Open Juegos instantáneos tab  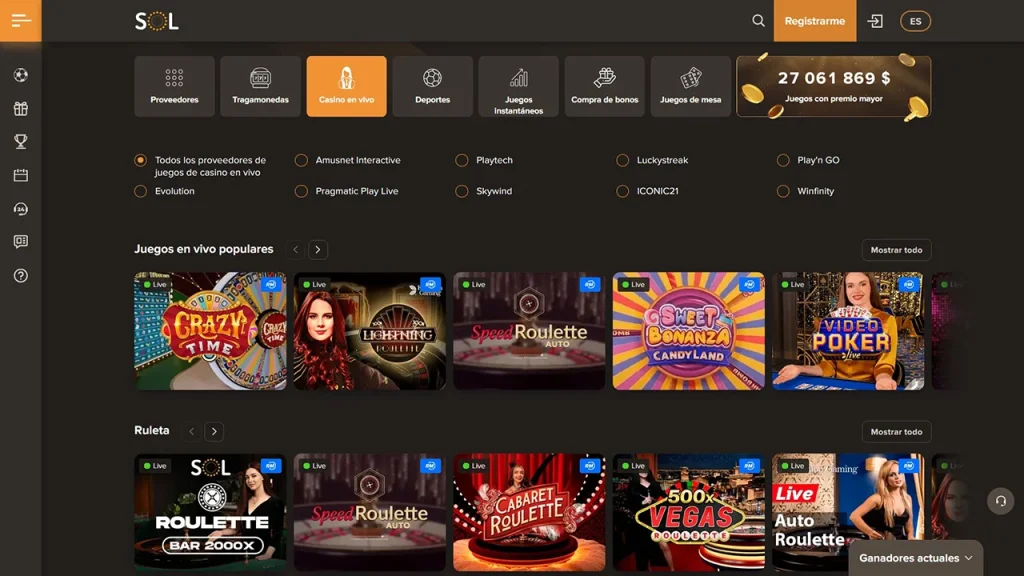(519, 86)
